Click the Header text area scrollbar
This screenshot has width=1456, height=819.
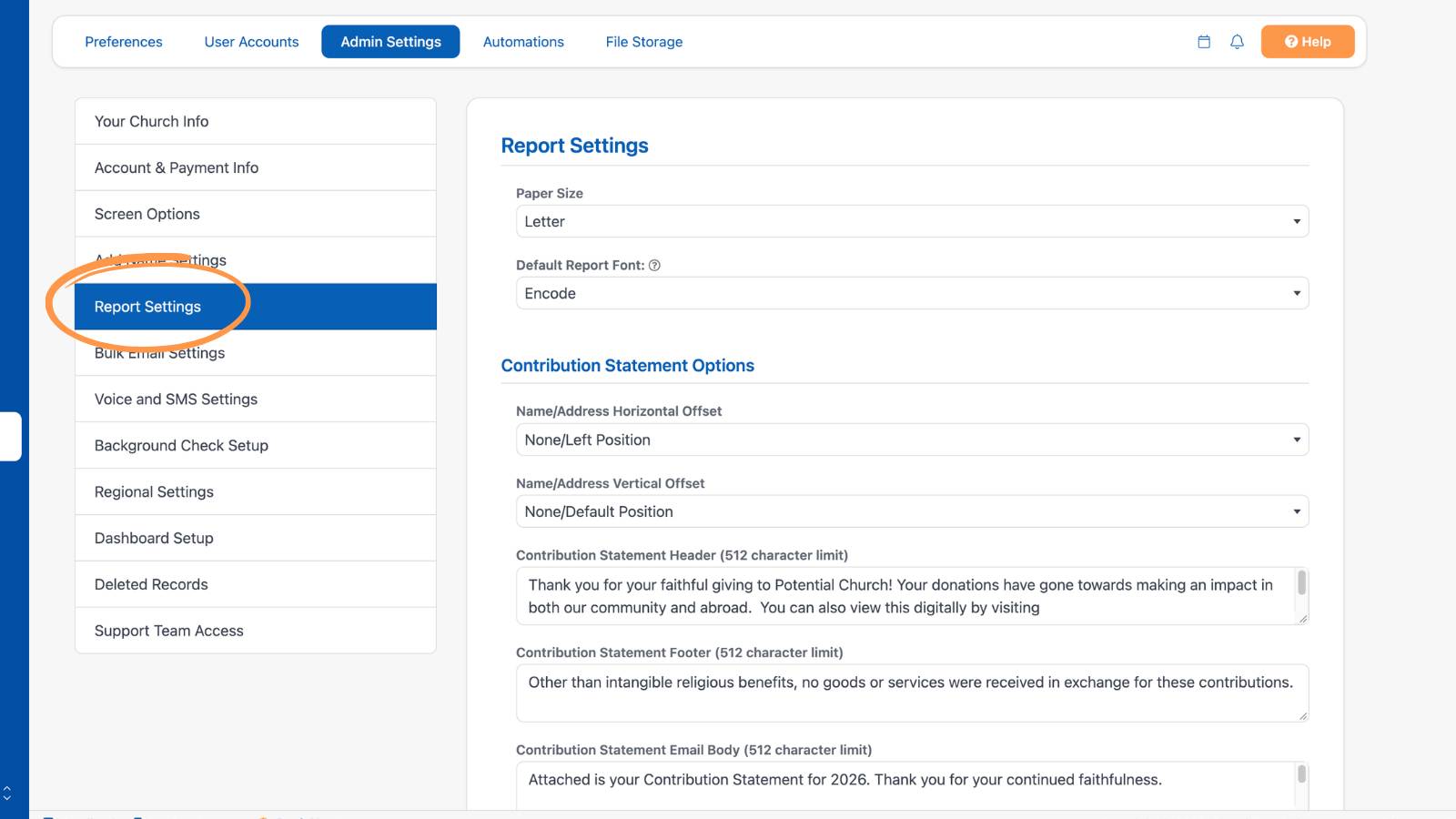1301,582
